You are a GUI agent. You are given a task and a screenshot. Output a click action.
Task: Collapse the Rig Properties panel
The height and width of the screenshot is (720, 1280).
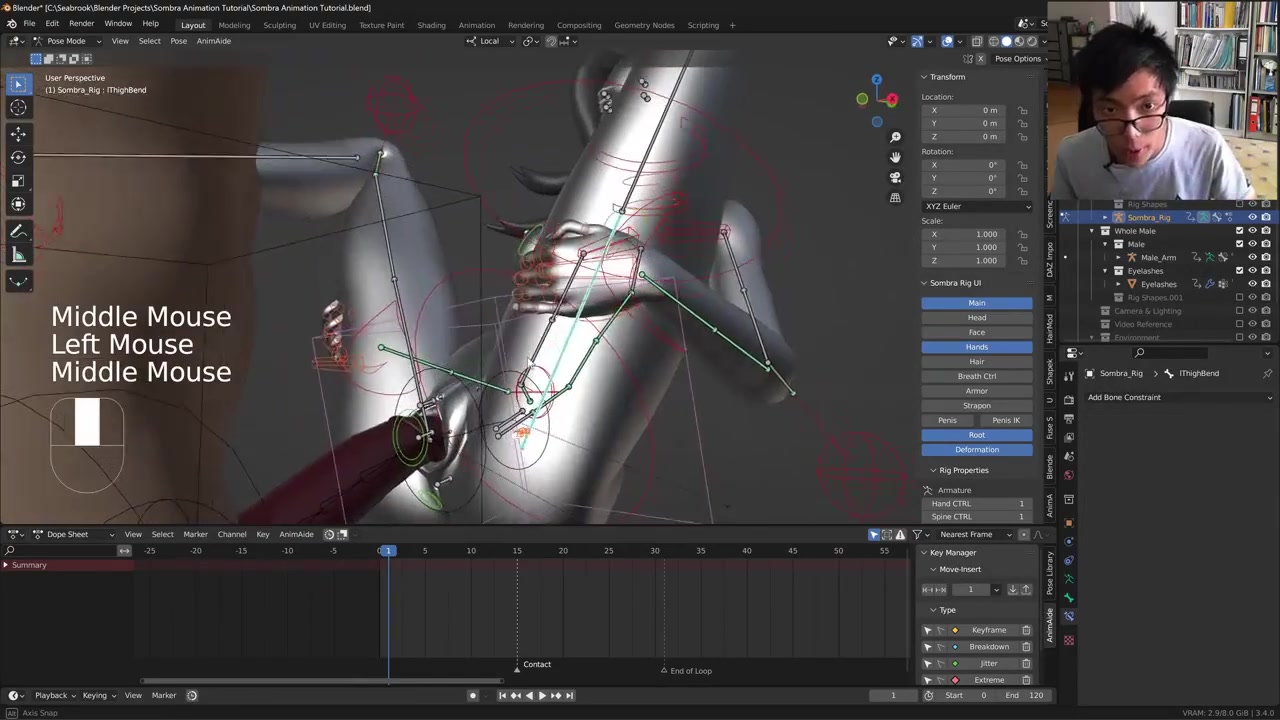pyautogui.click(x=963, y=470)
